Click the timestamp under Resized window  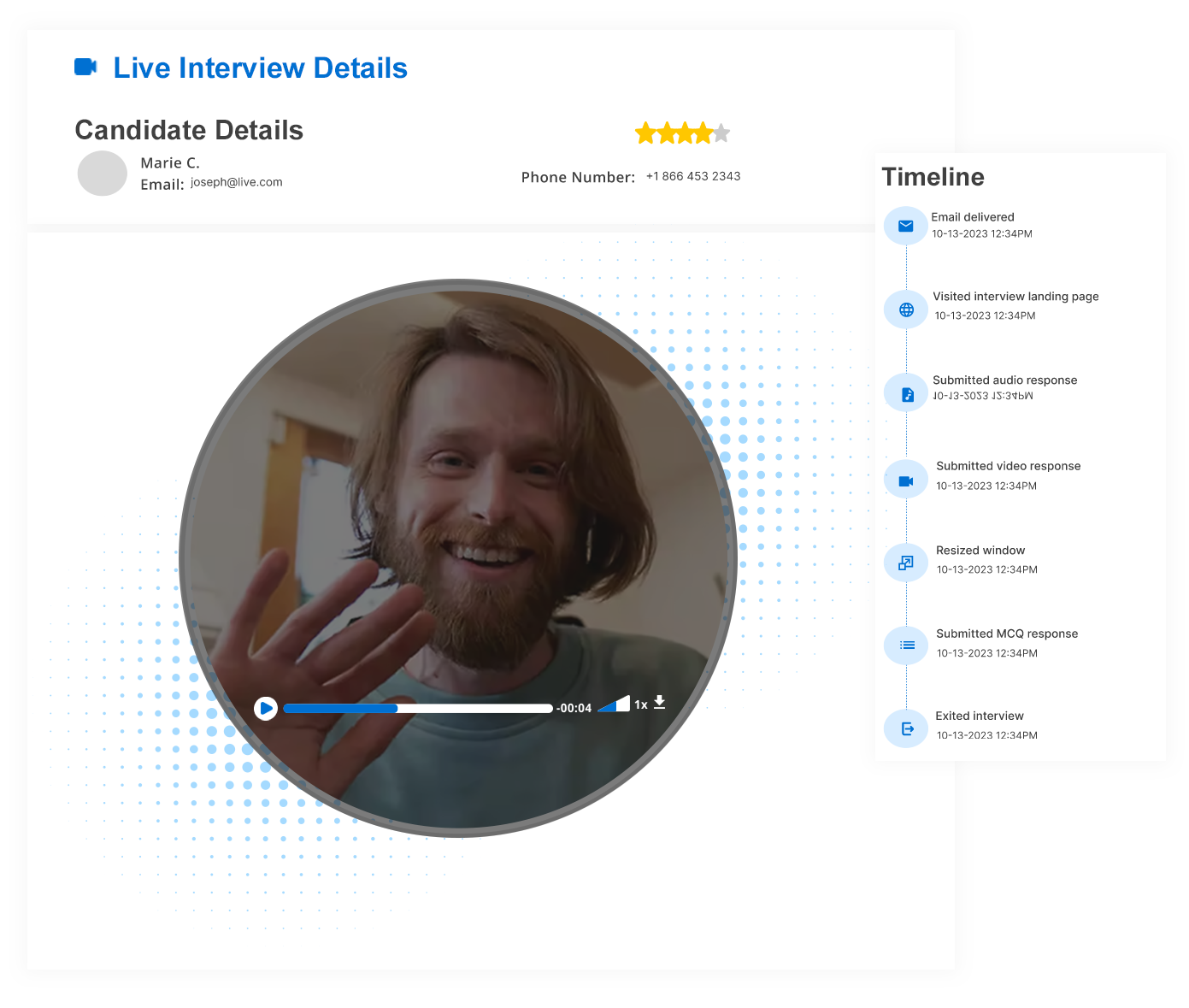coord(987,569)
